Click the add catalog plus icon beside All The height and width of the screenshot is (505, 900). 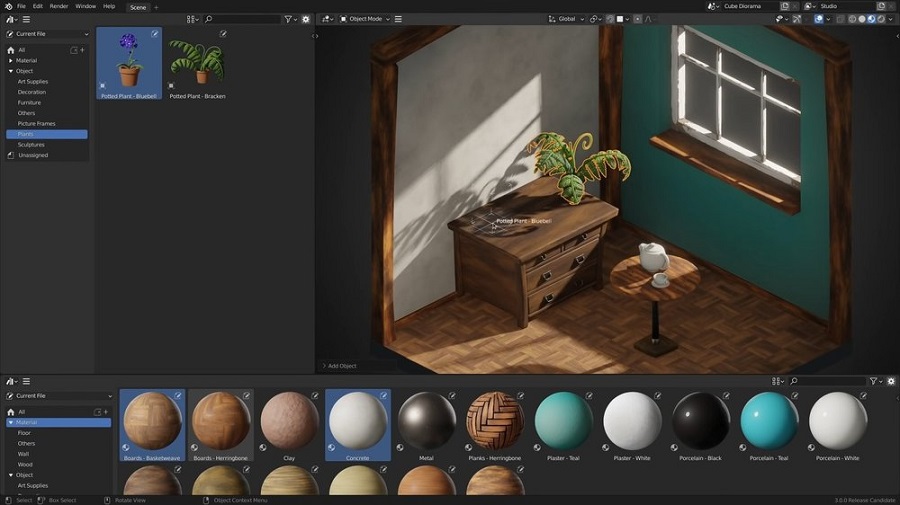(82, 49)
